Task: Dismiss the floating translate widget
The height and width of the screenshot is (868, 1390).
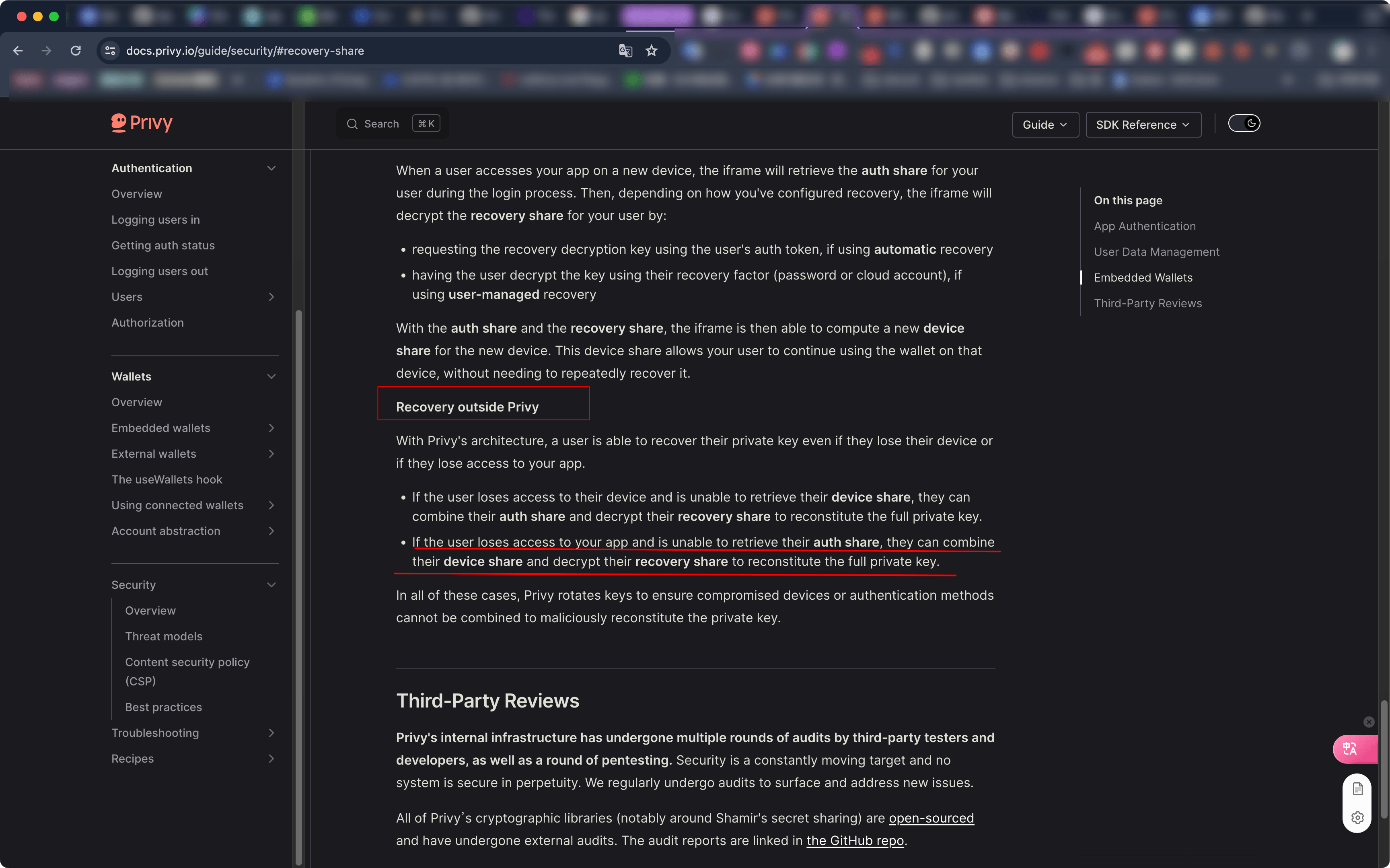Action: (1369, 722)
